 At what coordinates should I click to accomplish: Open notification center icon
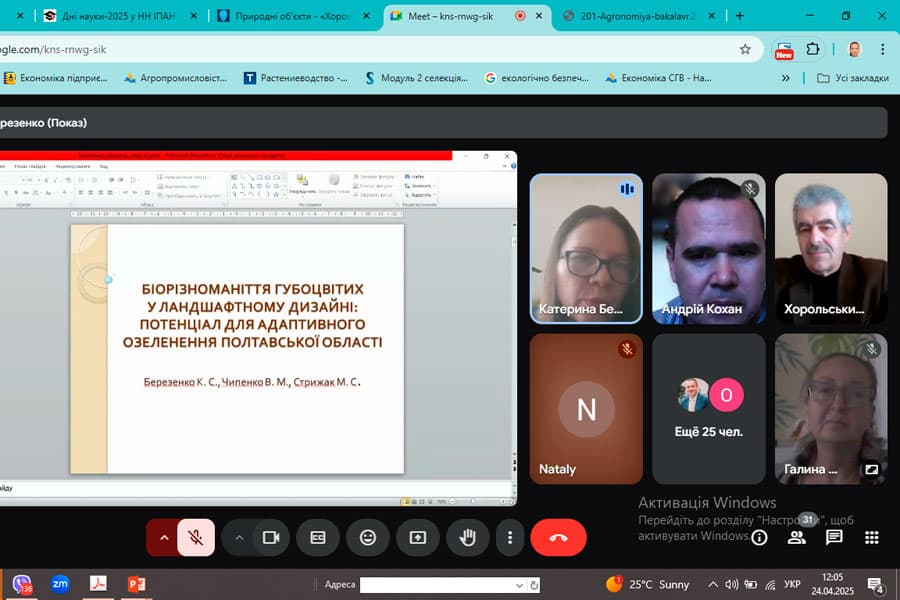[875, 585]
